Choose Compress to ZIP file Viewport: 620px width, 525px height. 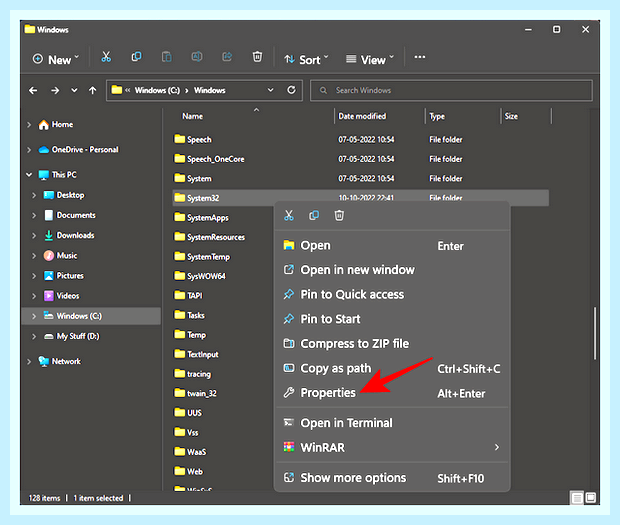392,344
